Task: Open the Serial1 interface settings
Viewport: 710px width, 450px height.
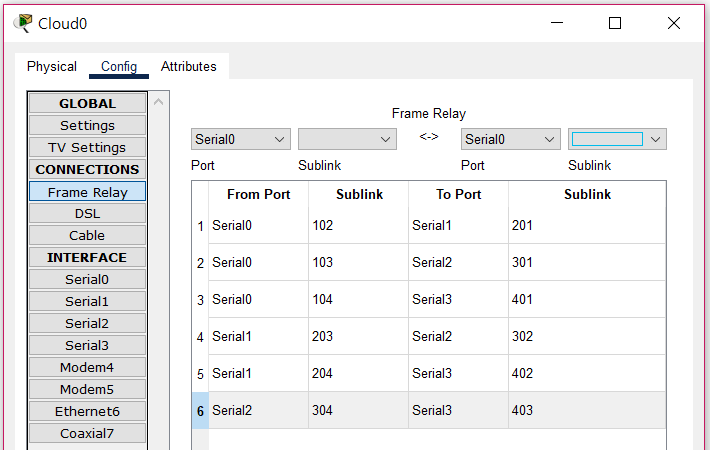Action: click(87, 302)
